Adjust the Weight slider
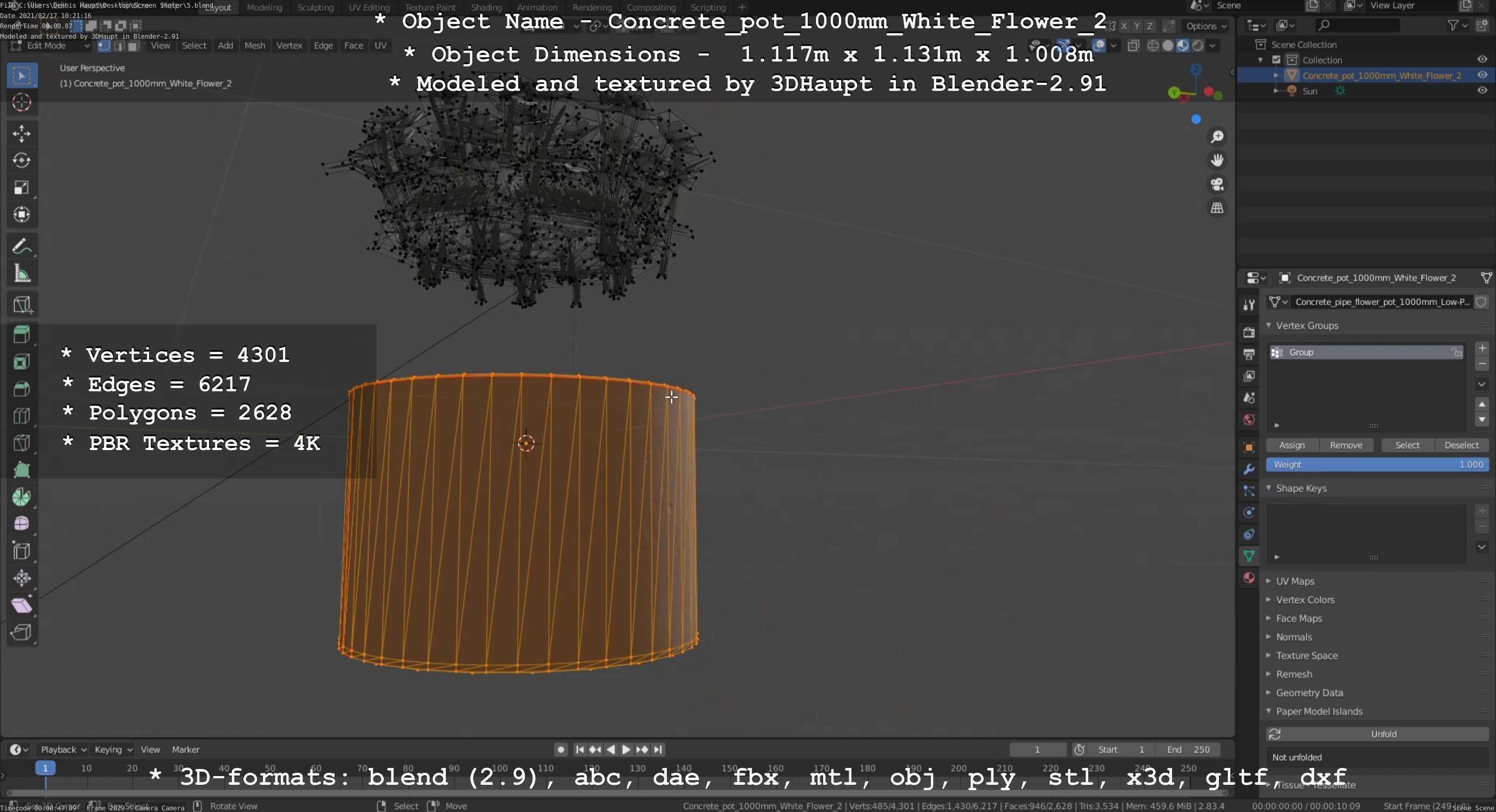This screenshot has width=1496, height=812. pyautogui.click(x=1377, y=465)
